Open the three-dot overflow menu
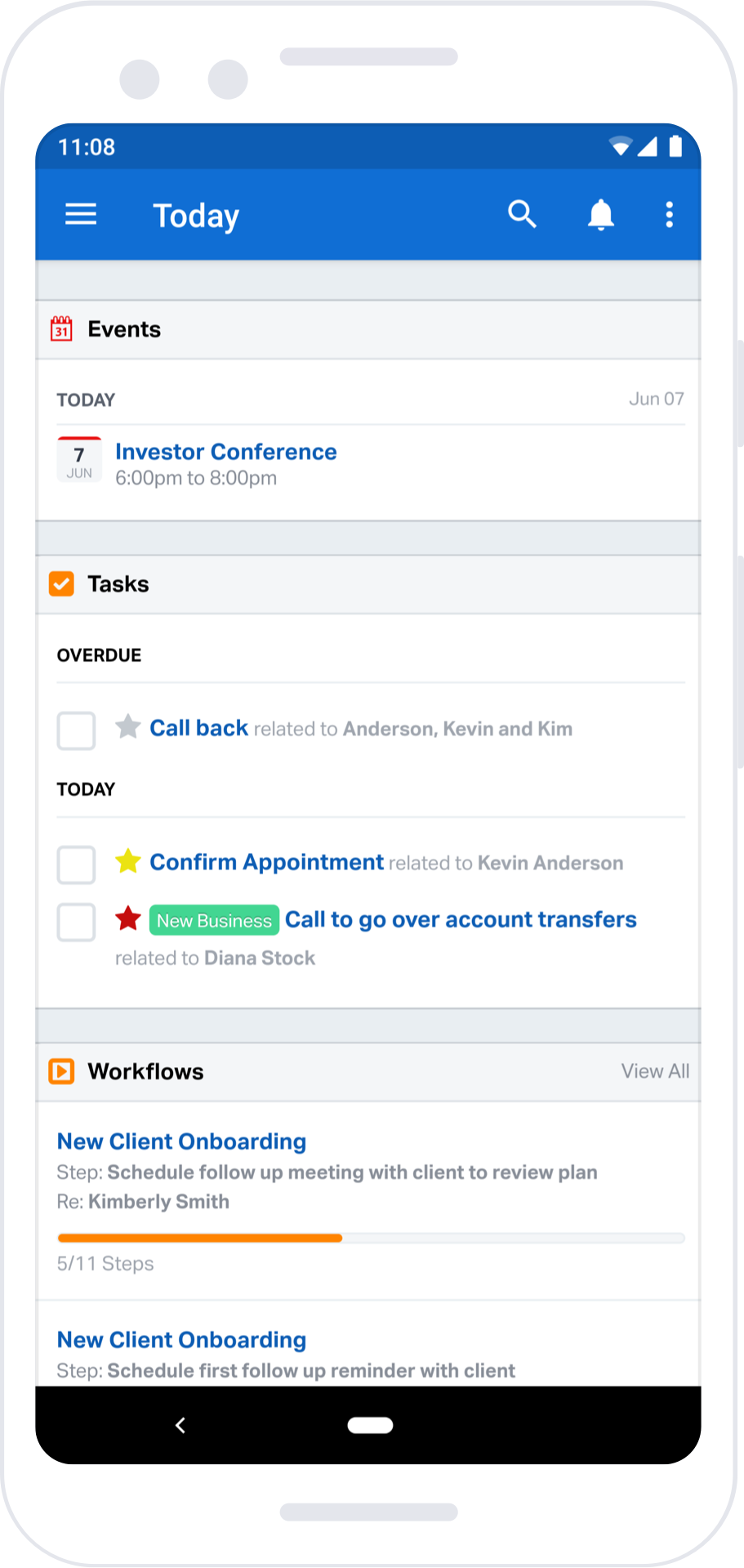The height and width of the screenshot is (1568, 744). click(669, 214)
